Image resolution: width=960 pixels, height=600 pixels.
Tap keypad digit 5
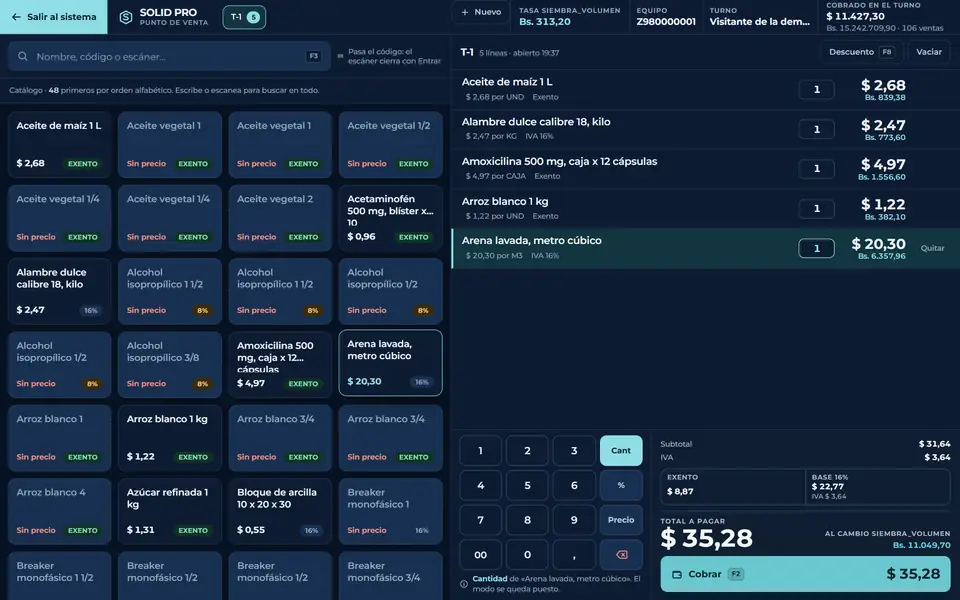click(527, 485)
